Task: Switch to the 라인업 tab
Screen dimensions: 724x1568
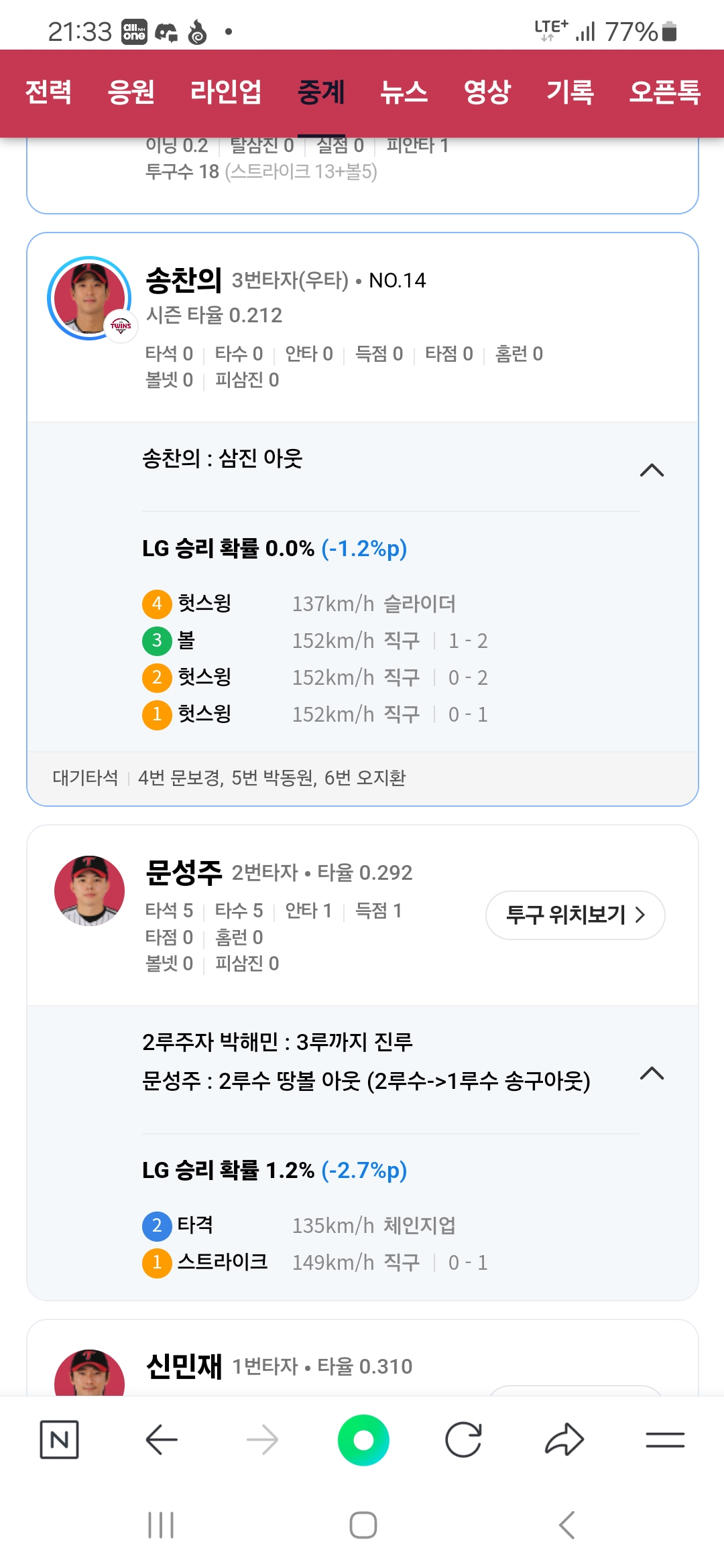Action: point(226,92)
